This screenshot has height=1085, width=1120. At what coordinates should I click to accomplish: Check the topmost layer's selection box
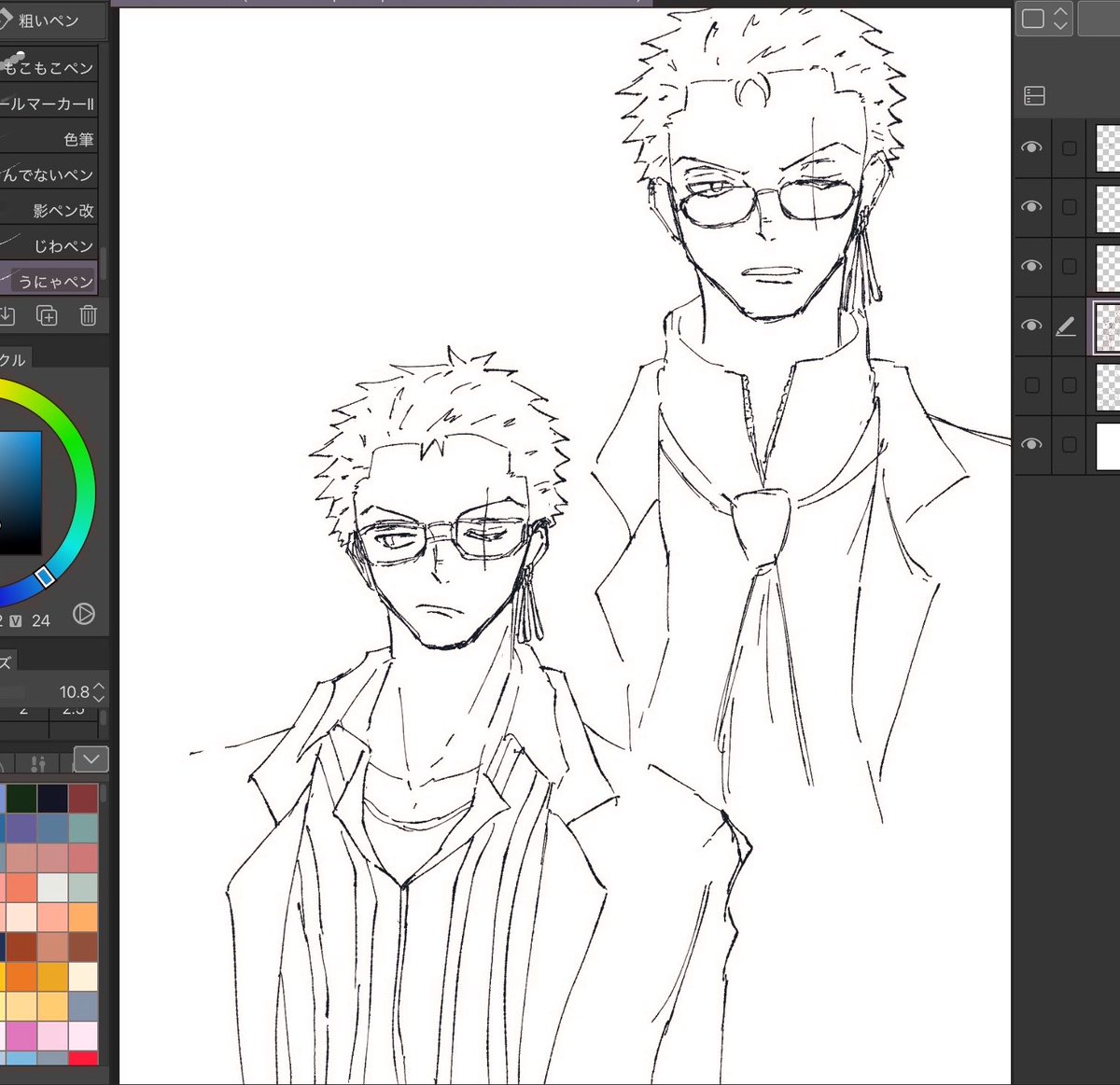click(x=1070, y=148)
